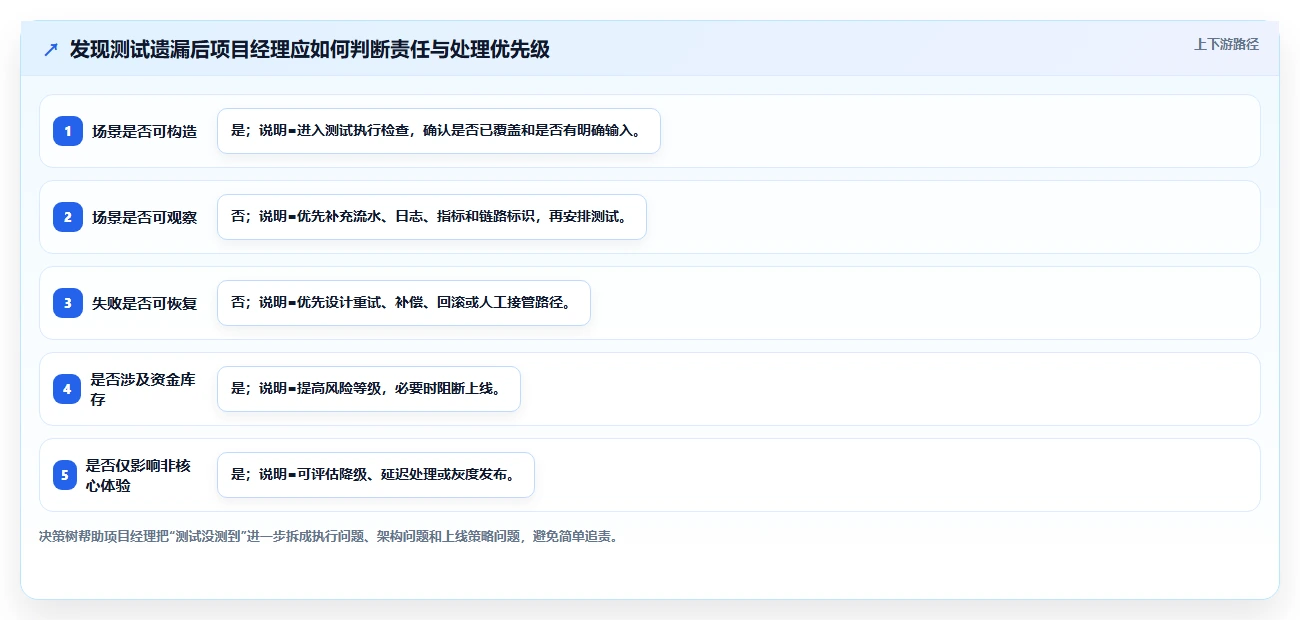This screenshot has height=620, width=1300.
Task: Open the answer box 进入测试执行检查
Action: (x=439, y=131)
